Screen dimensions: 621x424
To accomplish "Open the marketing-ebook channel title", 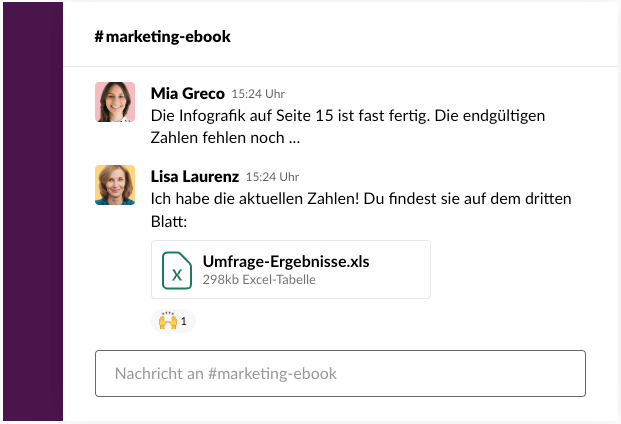I will (168, 37).
